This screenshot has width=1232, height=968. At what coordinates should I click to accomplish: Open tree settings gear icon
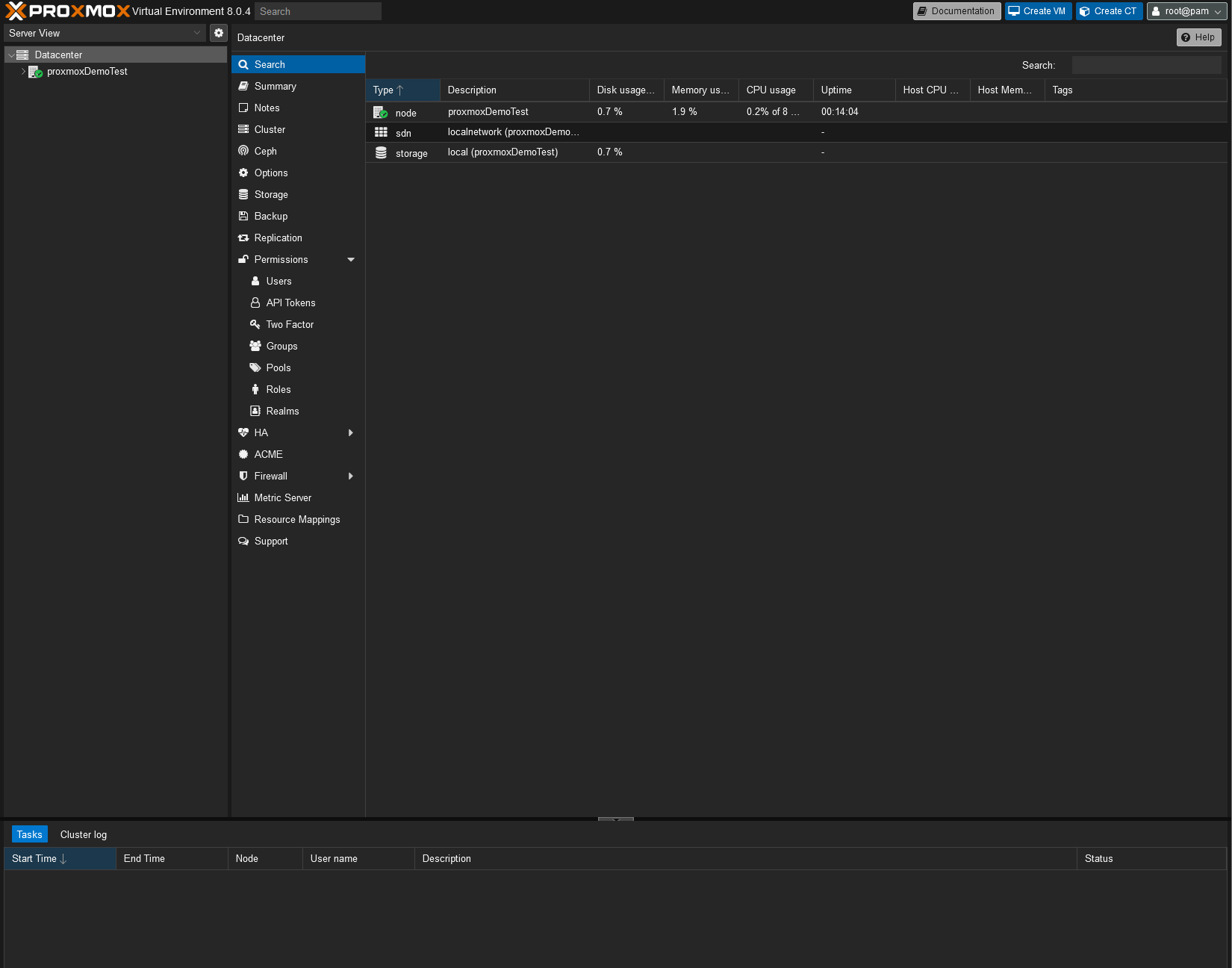point(219,33)
